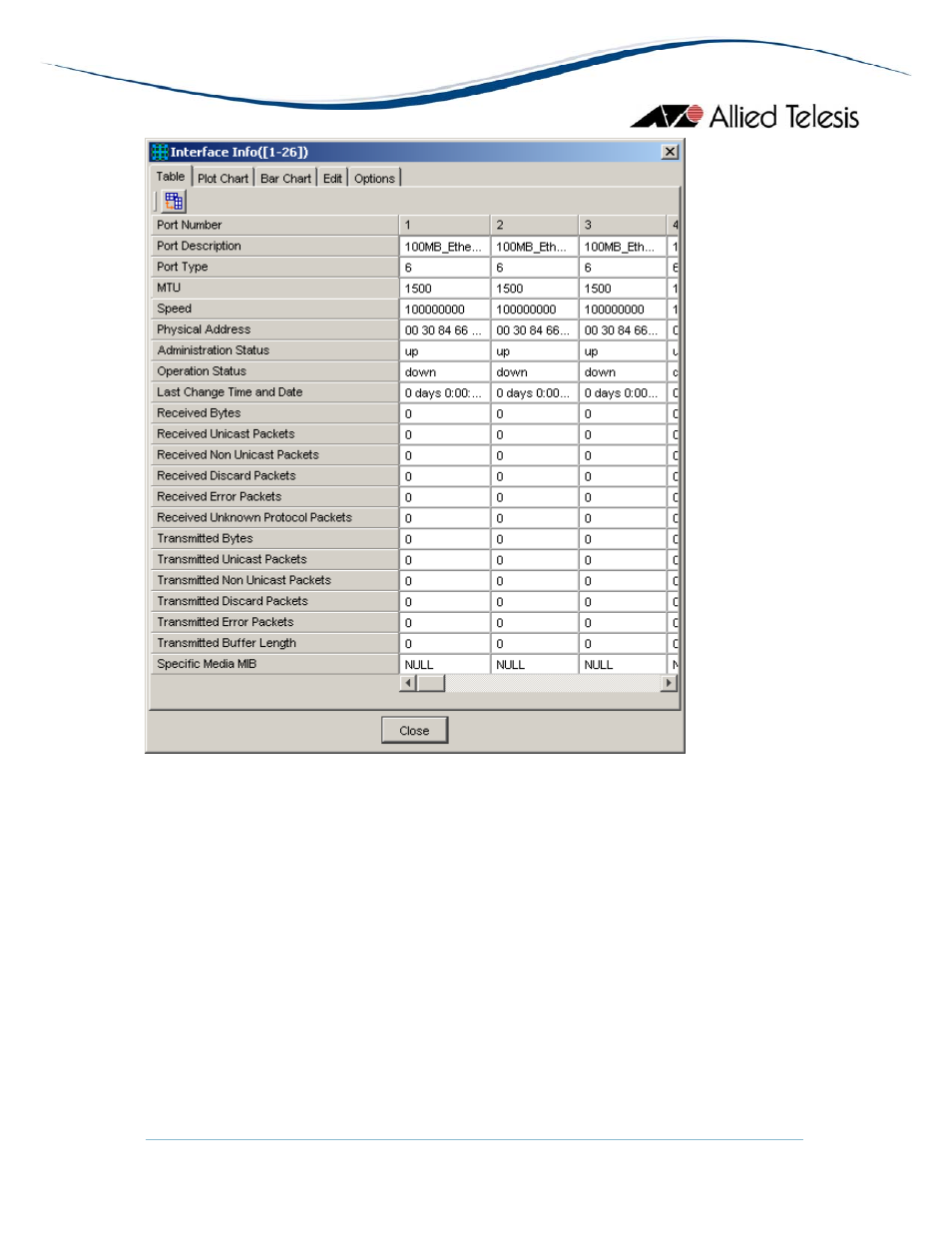Click the horizontal scrollbar left arrow

point(407,683)
